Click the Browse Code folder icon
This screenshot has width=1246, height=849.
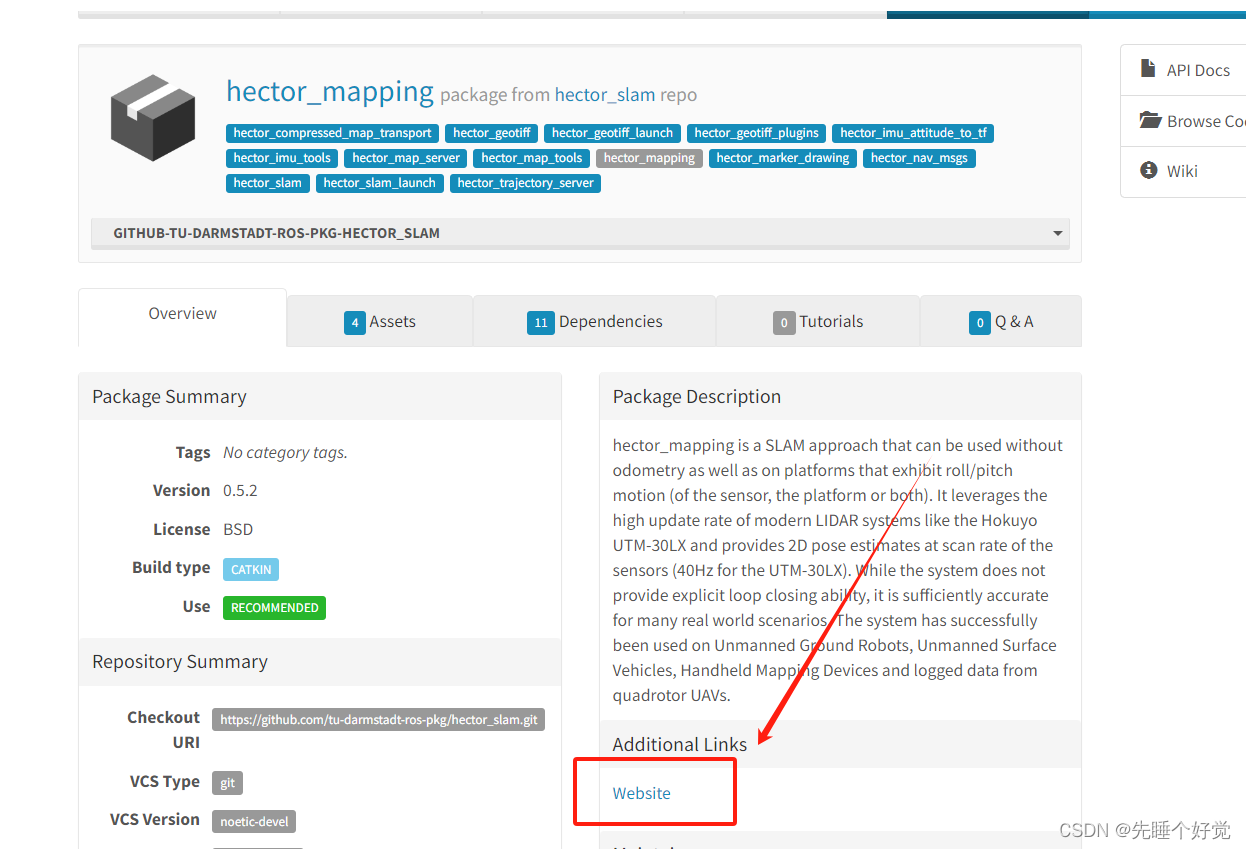[x=1150, y=120]
